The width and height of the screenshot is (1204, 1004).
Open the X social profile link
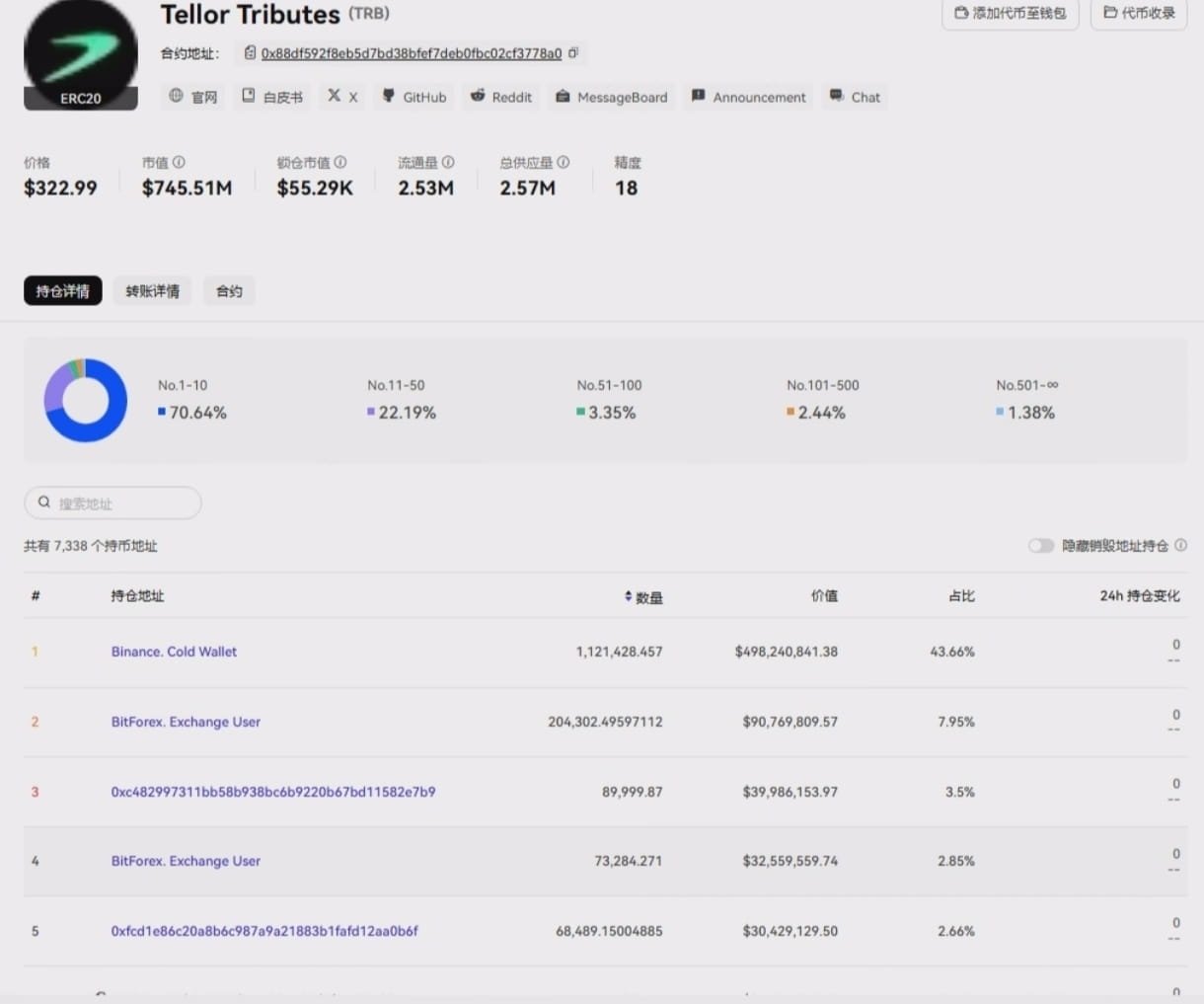pos(342,97)
